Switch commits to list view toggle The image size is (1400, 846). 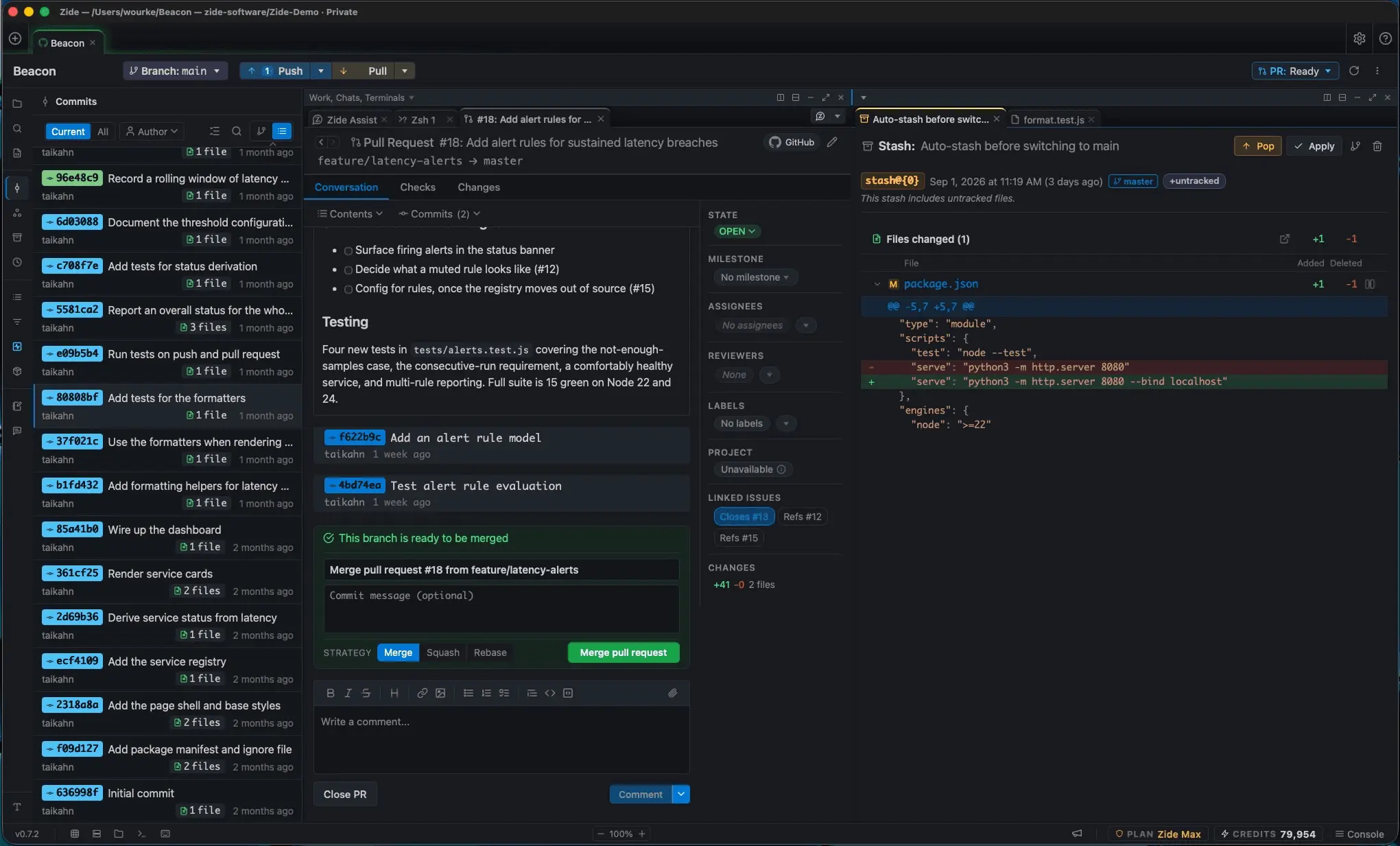(x=282, y=131)
